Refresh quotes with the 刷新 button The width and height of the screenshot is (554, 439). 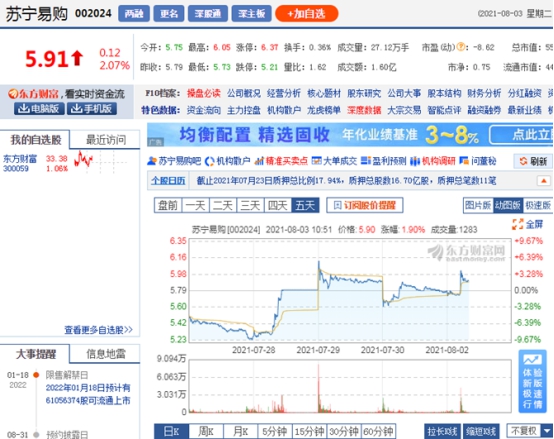(x=532, y=161)
